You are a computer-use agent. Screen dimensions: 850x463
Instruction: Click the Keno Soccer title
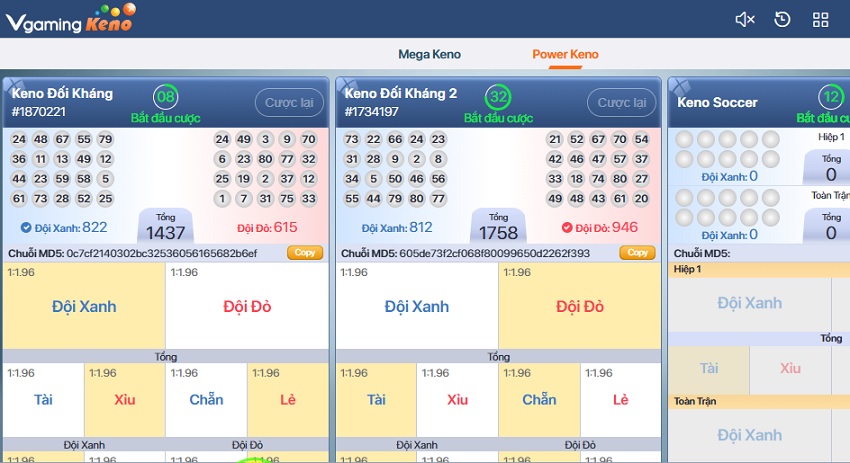pyautogui.click(x=717, y=102)
